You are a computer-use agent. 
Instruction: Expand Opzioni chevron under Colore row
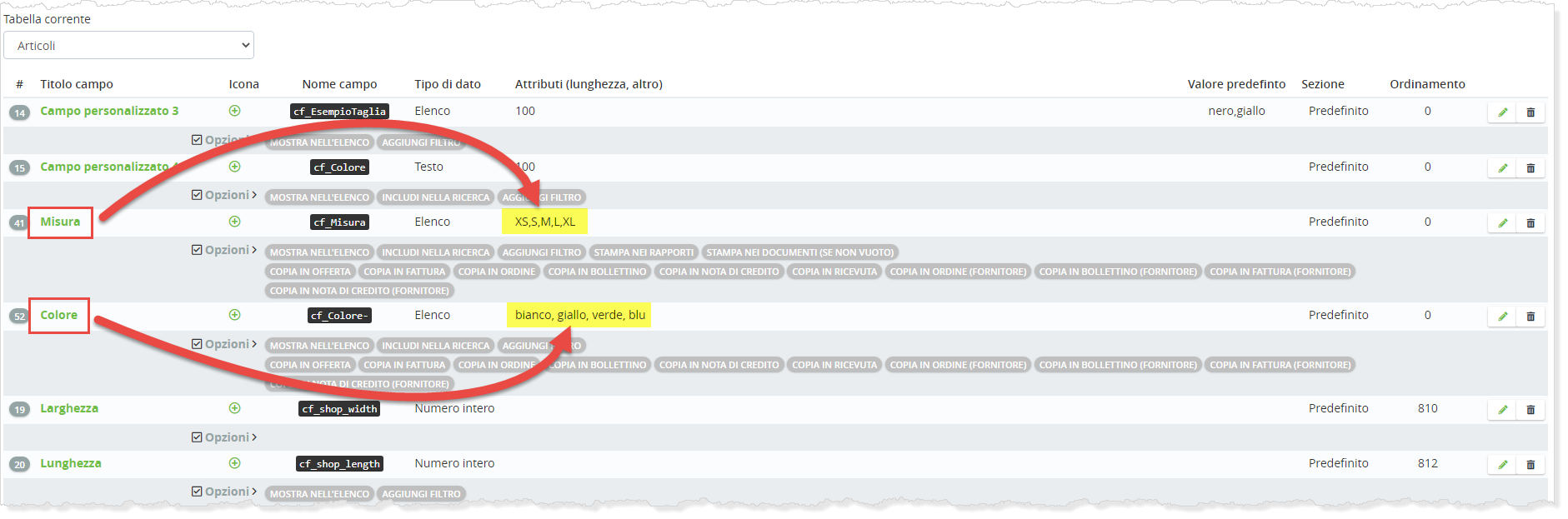click(254, 344)
